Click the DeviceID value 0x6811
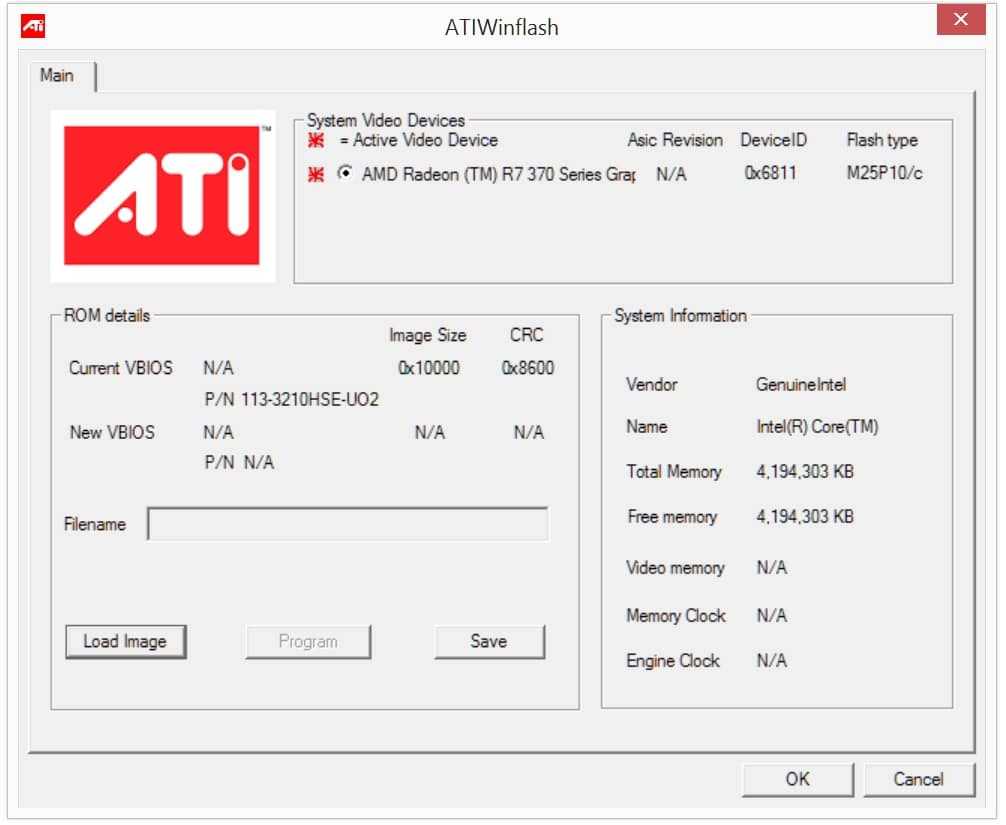 771,173
